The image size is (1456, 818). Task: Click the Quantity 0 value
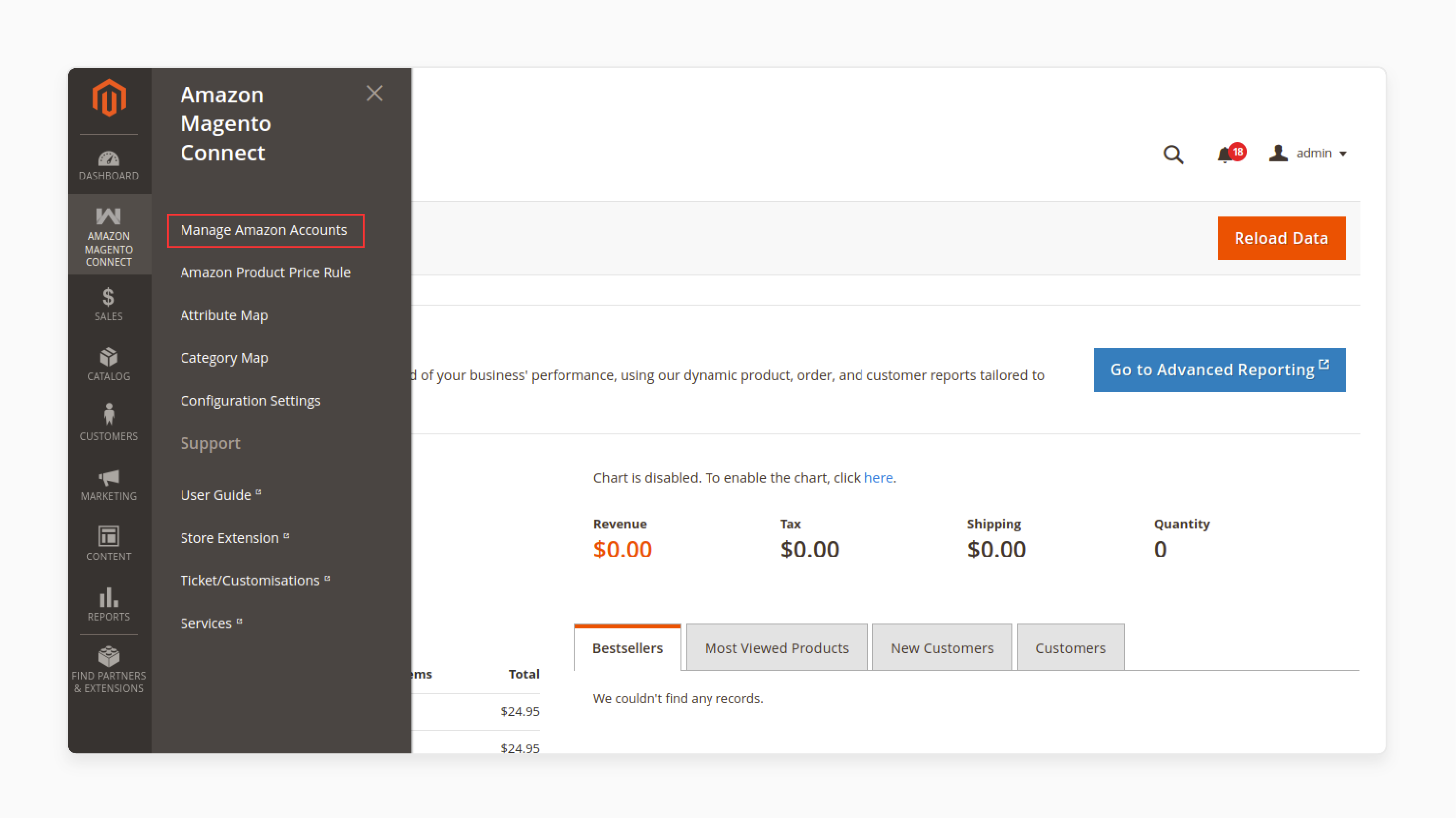[x=1161, y=549]
